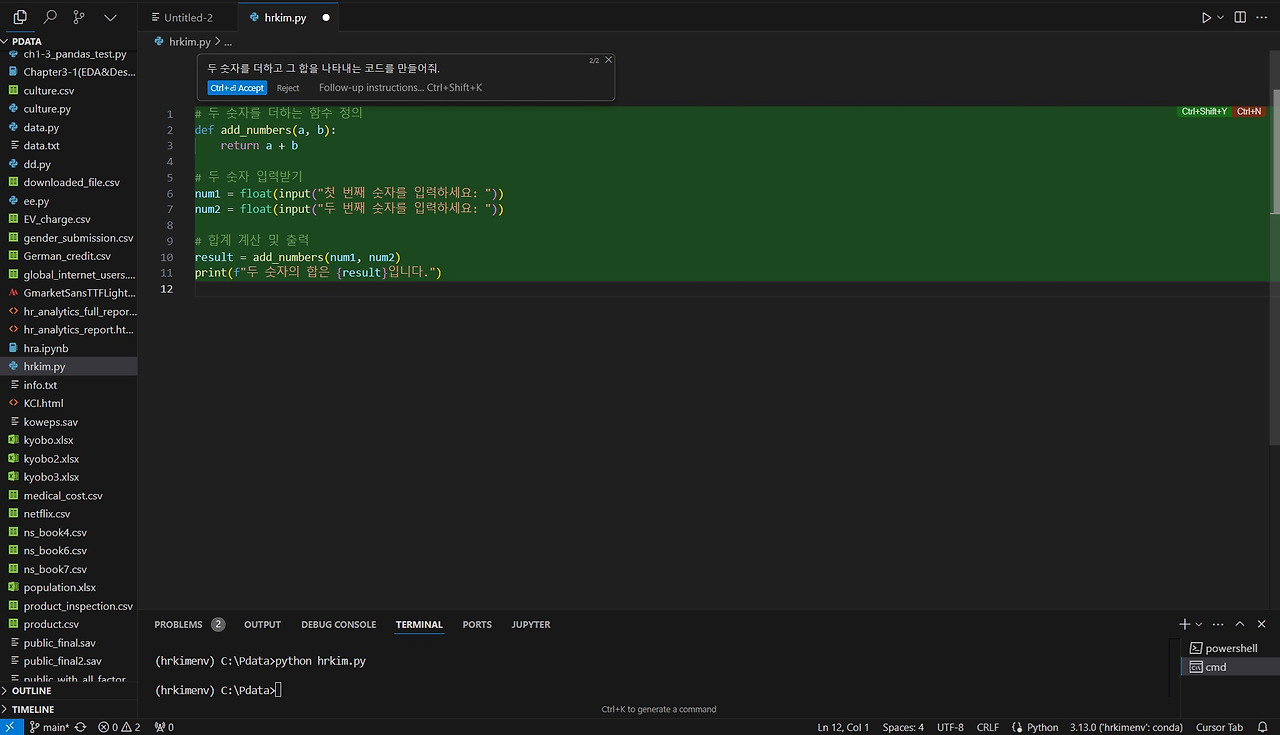Select downloaded_file.csv in the explorer
The width and height of the screenshot is (1280, 735).
69,182
